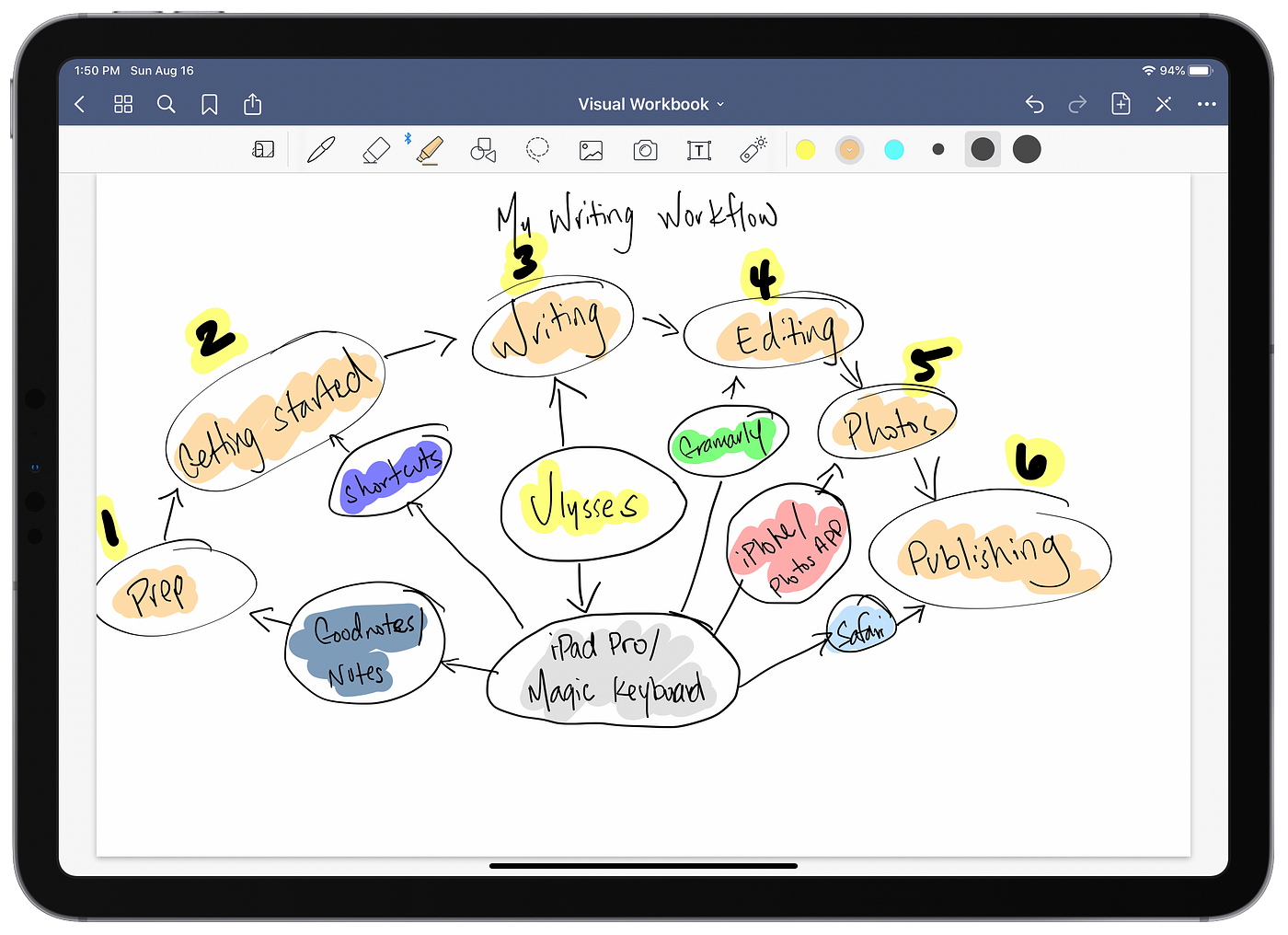The height and width of the screenshot is (935, 1288).
Task: Go back with the back chevron
Action: coord(80,105)
